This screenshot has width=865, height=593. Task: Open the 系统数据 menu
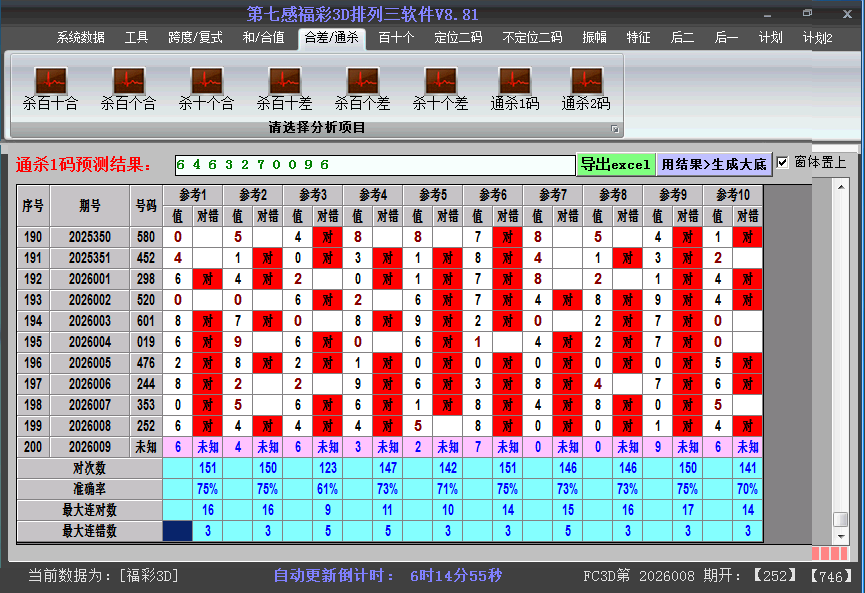[x=80, y=38]
